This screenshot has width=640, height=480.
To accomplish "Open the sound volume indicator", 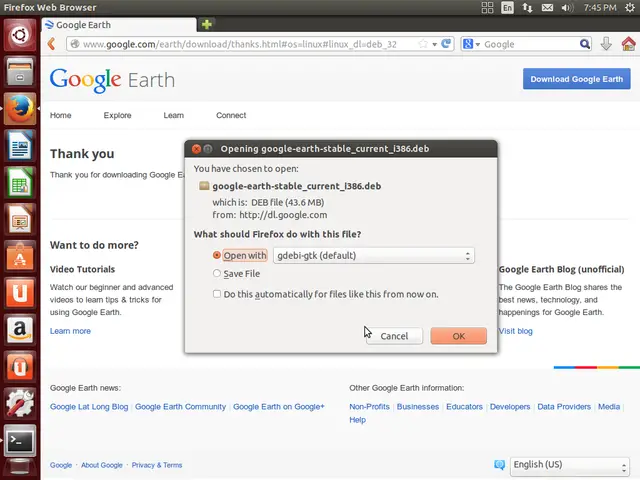I will [x=567, y=7].
